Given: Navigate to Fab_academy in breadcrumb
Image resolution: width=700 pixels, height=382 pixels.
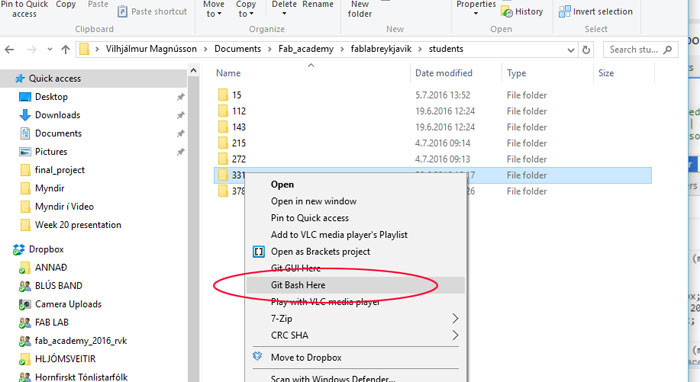Looking at the screenshot, I should [x=306, y=49].
